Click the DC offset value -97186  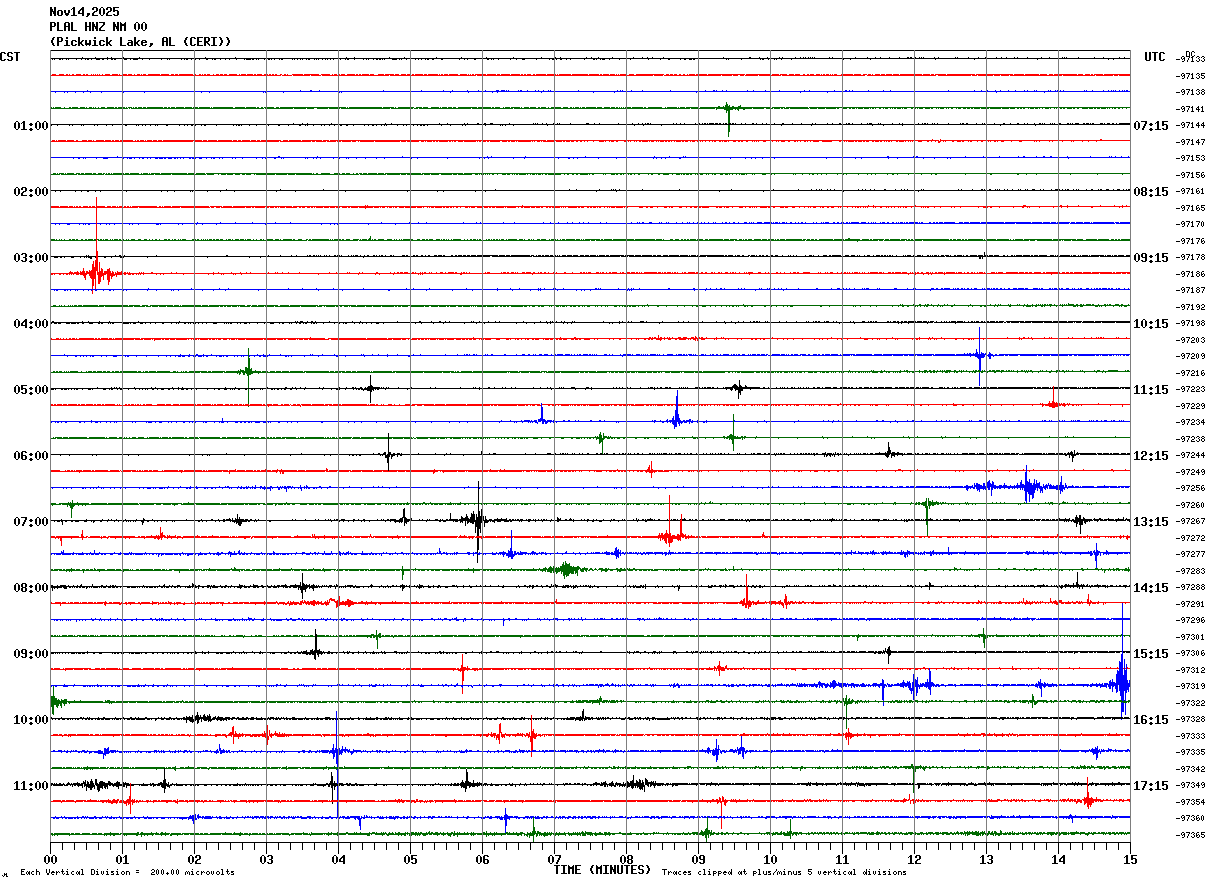(1191, 274)
